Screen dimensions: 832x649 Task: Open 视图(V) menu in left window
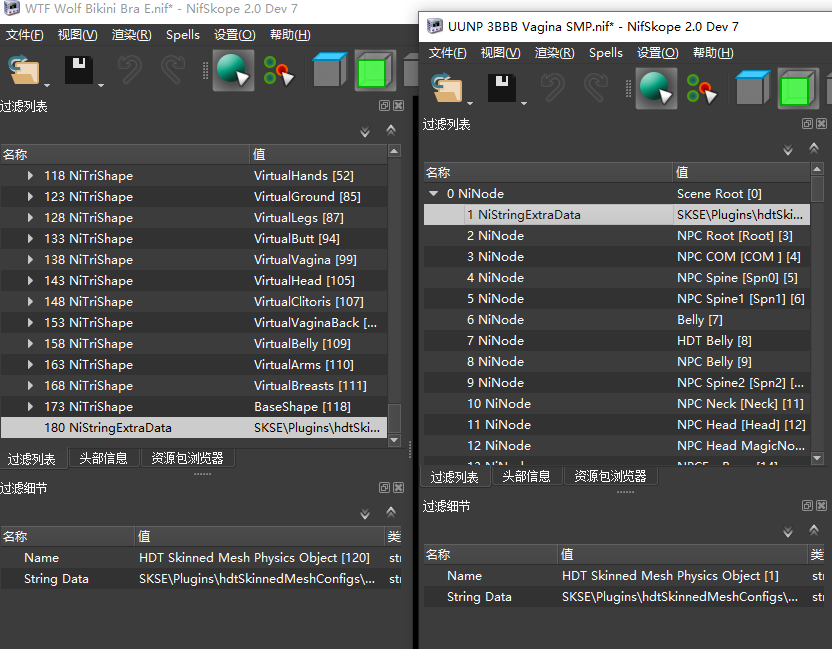pos(77,35)
